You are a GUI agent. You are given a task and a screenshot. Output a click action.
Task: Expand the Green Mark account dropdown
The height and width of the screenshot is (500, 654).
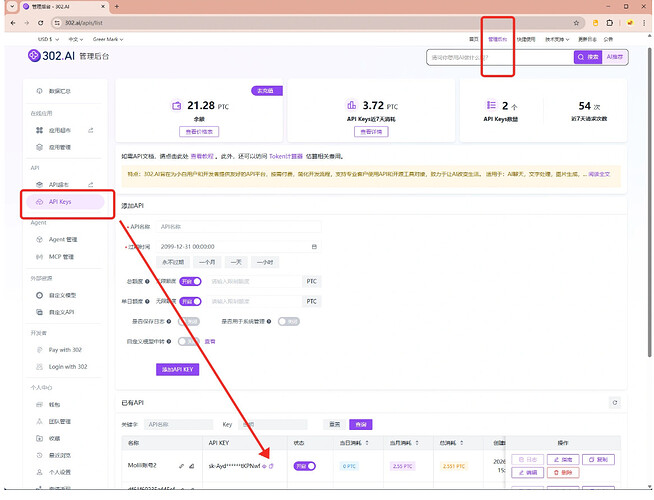tap(108, 39)
